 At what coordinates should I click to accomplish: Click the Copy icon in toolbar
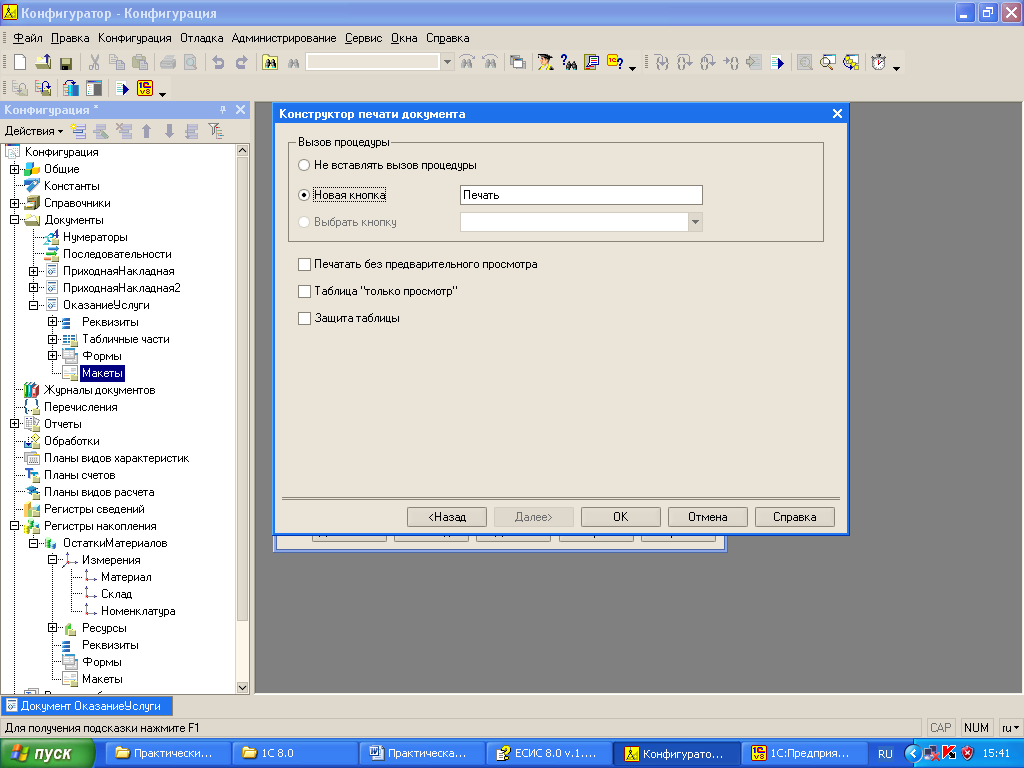(117, 62)
